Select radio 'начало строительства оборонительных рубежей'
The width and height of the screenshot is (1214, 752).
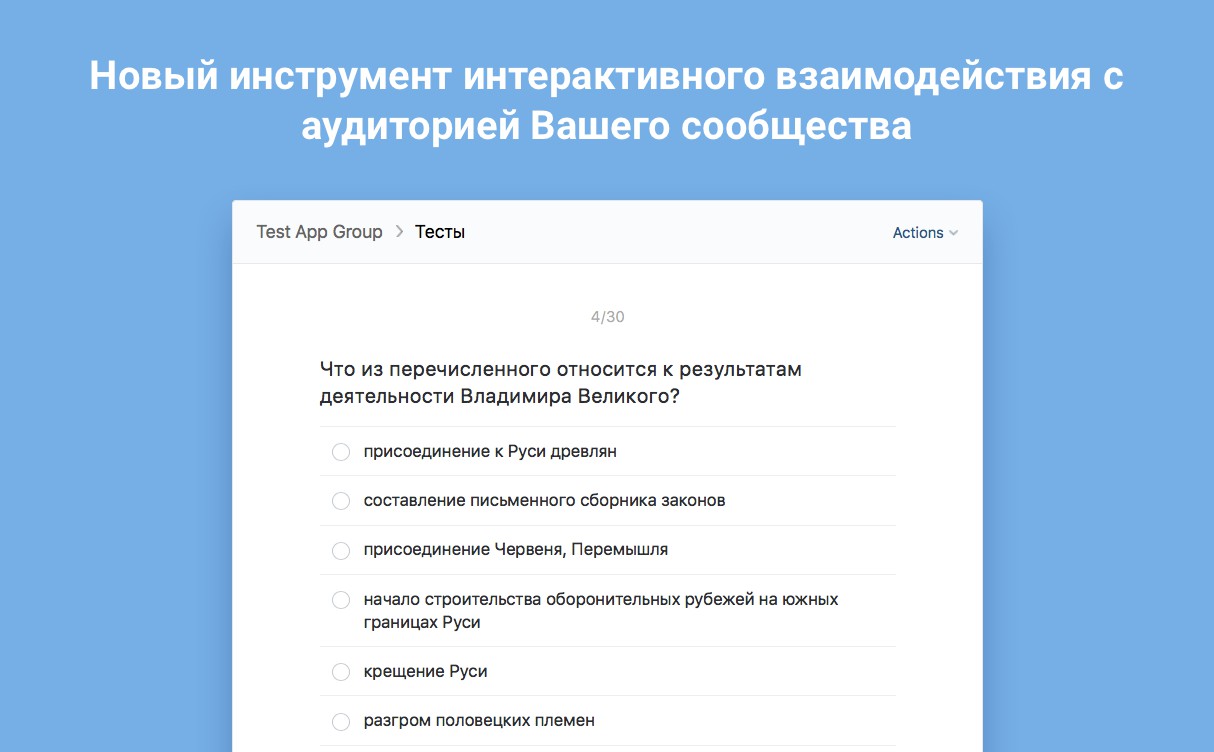coord(341,600)
